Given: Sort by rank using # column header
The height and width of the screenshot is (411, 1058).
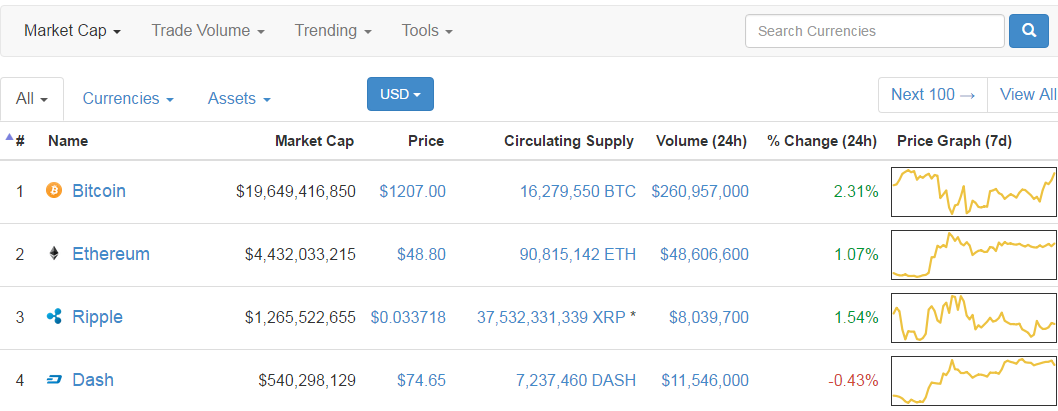Looking at the screenshot, I should [19, 141].
